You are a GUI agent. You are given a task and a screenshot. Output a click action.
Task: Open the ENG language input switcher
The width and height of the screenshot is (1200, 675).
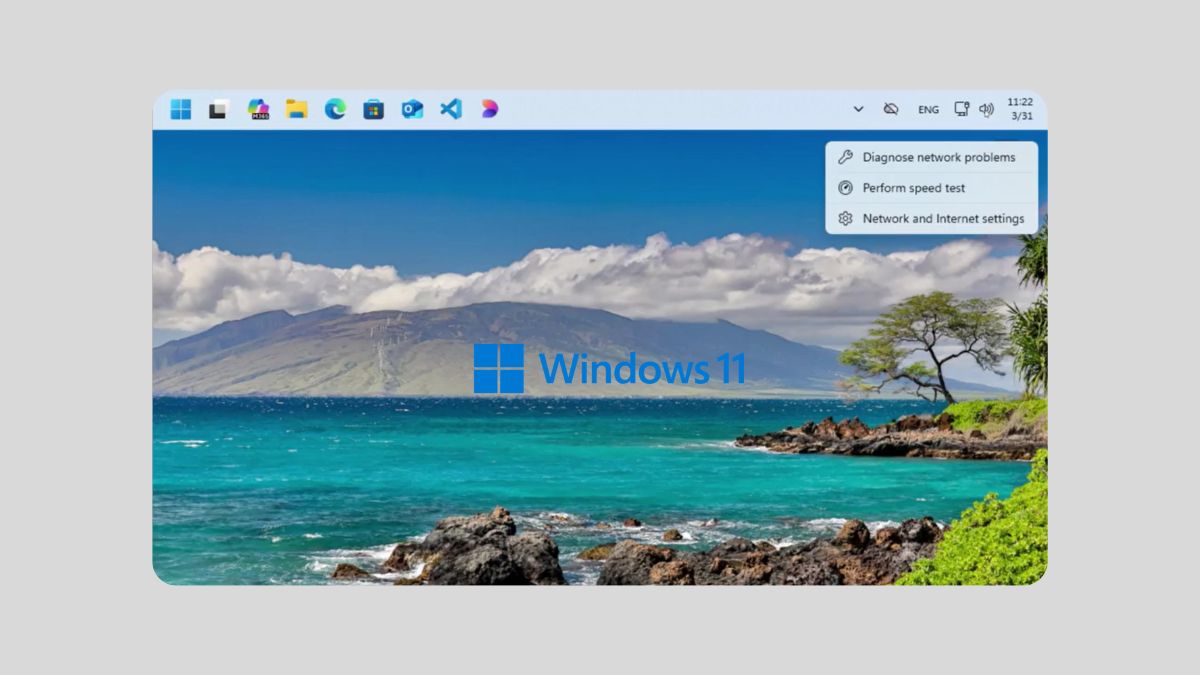[928, 110]
